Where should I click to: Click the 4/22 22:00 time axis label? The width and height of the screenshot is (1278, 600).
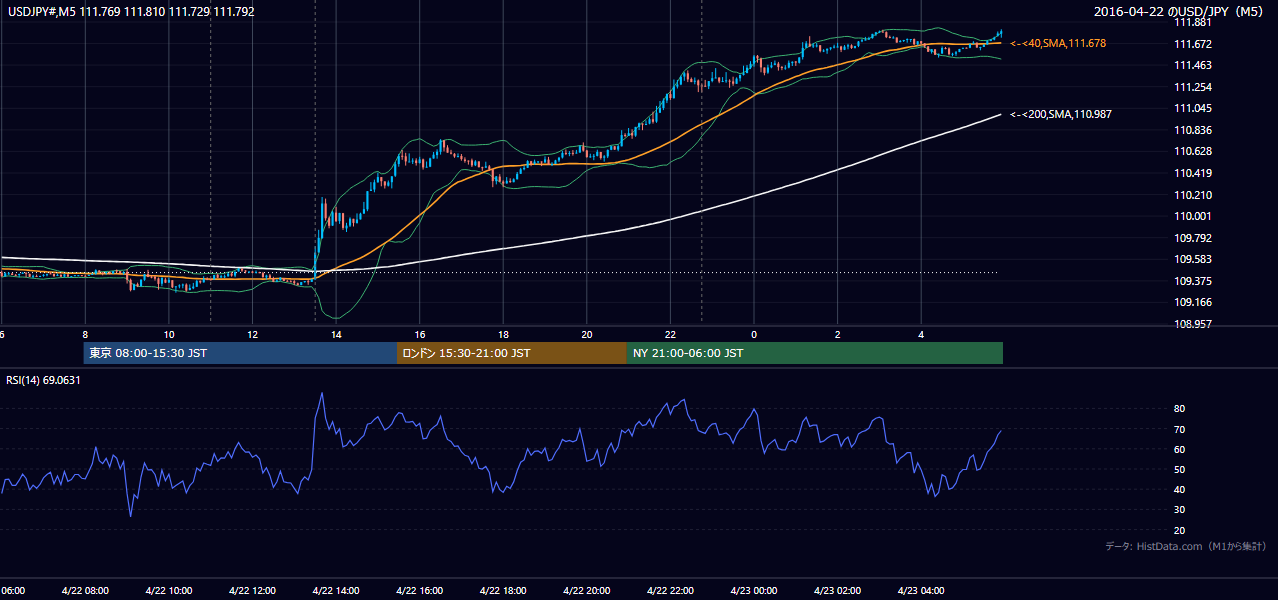670,590
